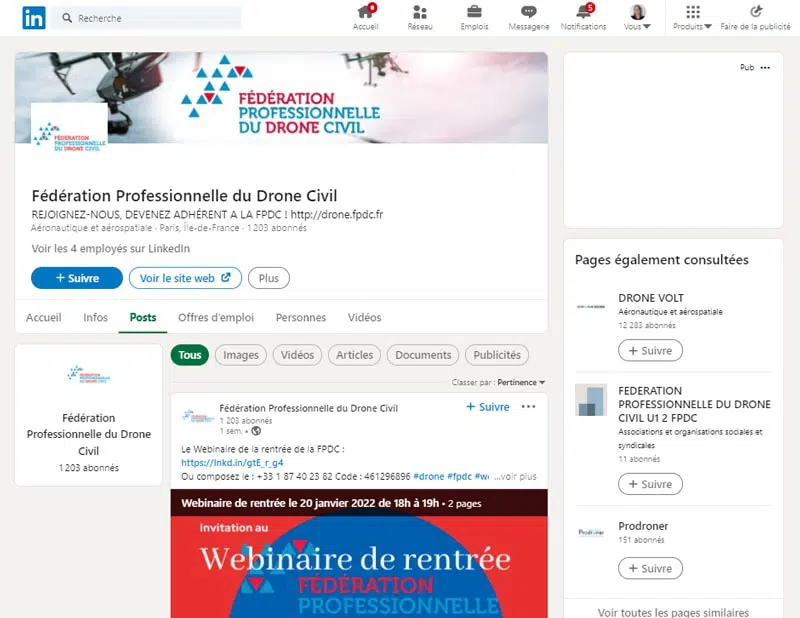Select the Articles filter chip
This screenshot has width=800, height=618.
(x=355, y=355)
